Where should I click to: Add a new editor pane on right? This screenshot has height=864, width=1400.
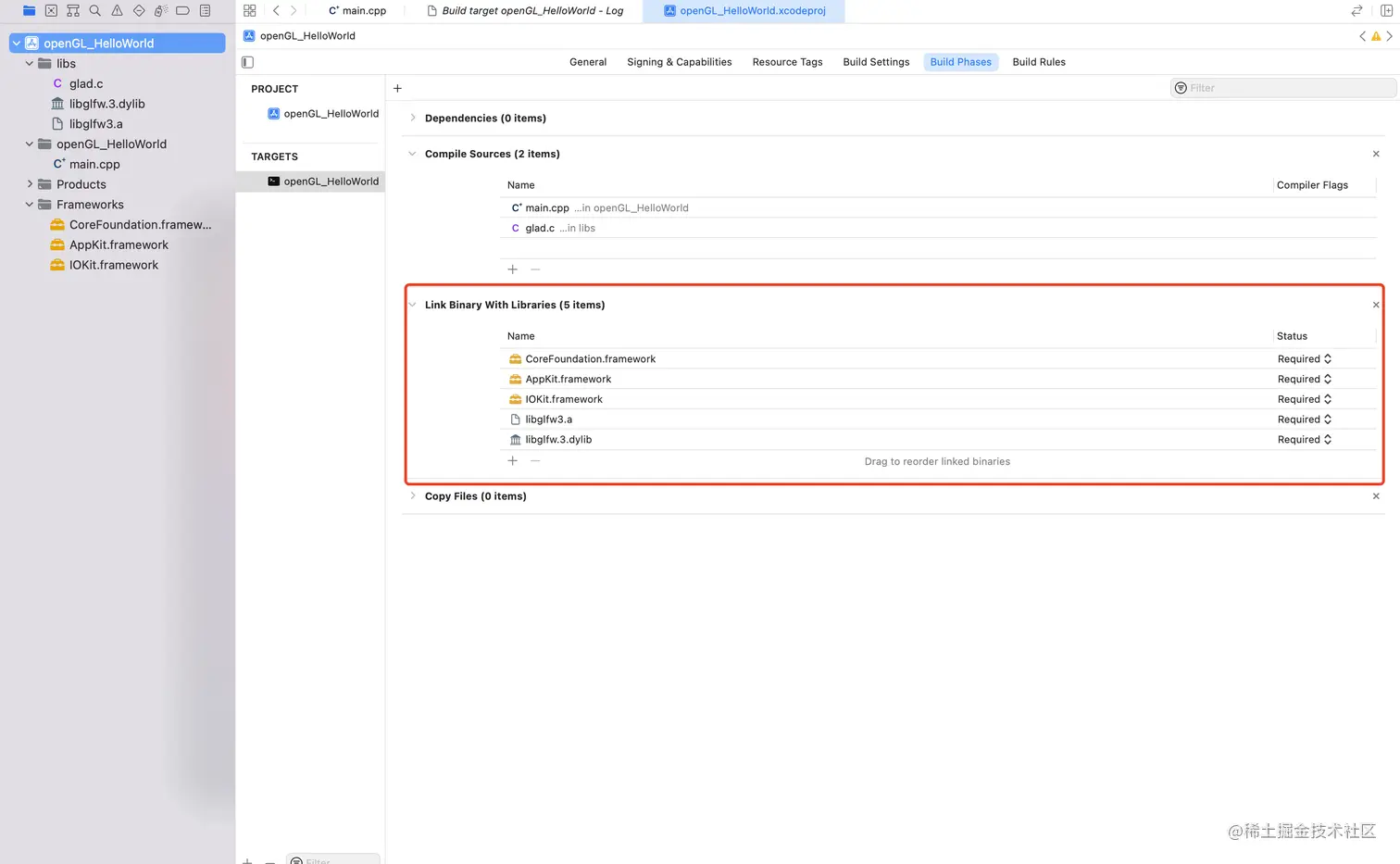tap(1386, 11)
